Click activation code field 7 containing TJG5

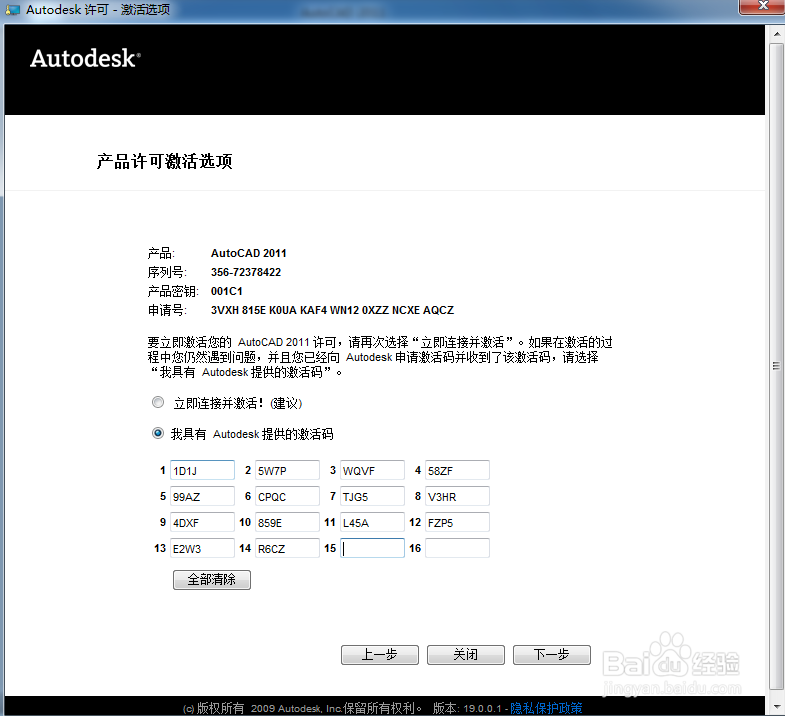point(372,496)
